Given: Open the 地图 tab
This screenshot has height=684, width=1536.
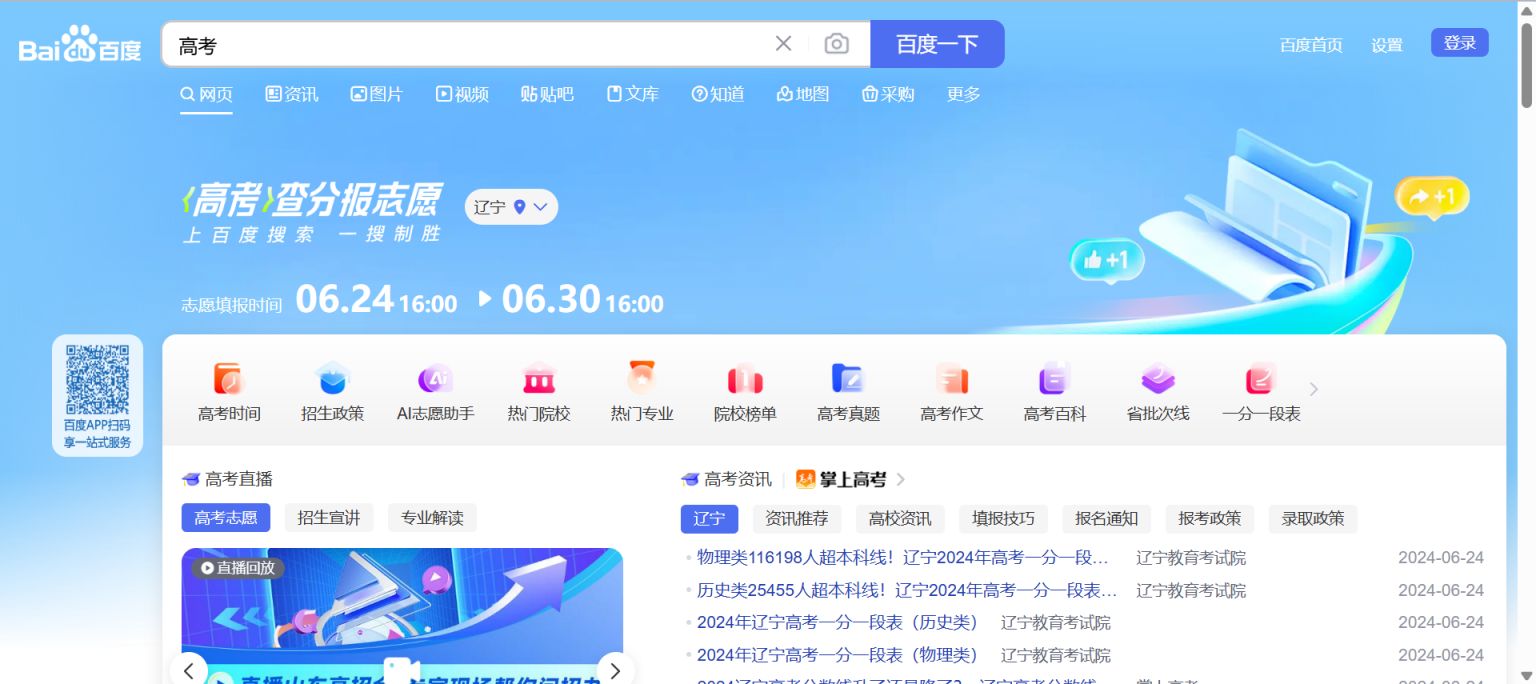Looking at the screenshot, I should pos(803,94).
